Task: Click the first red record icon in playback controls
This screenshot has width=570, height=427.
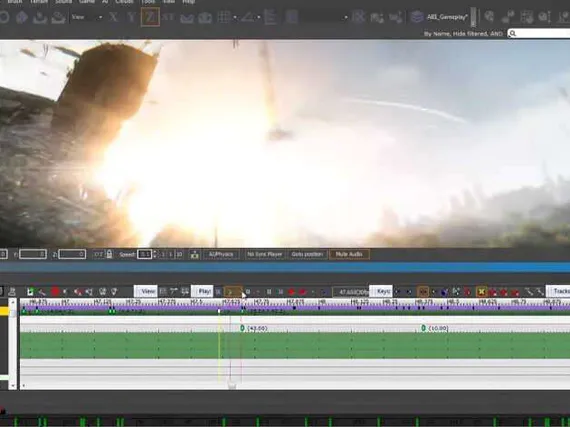Action: [x=291, y=291]
